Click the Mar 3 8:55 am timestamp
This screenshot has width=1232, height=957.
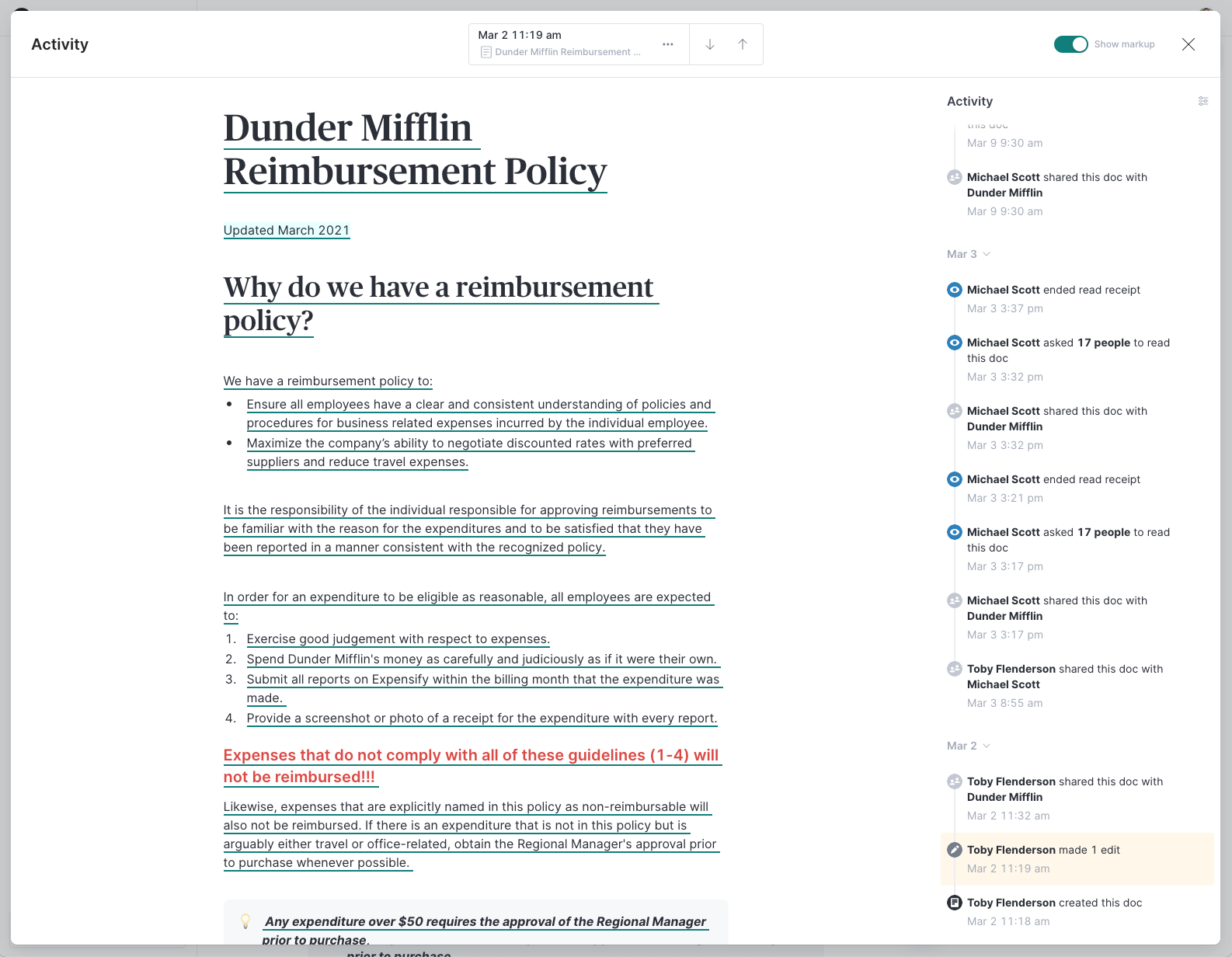(x=1005, y=703)
